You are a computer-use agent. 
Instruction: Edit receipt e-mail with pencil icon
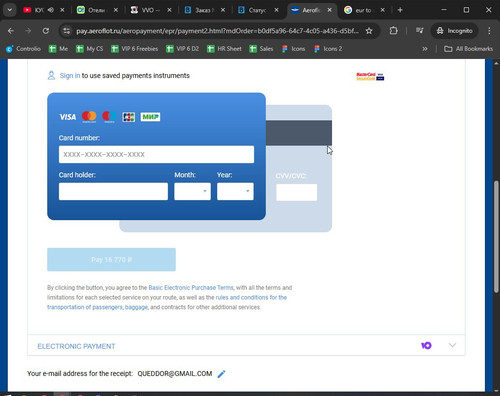click(221, 374)
